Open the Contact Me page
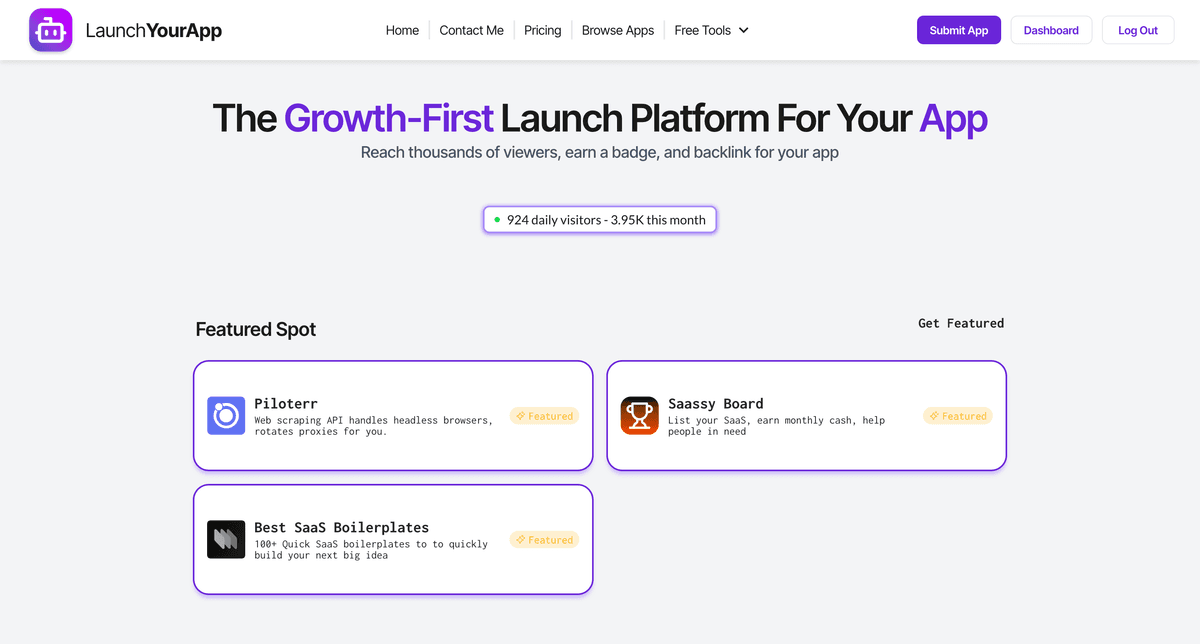The width and height of the screenshot is (1200, 644). pos(471,30)
